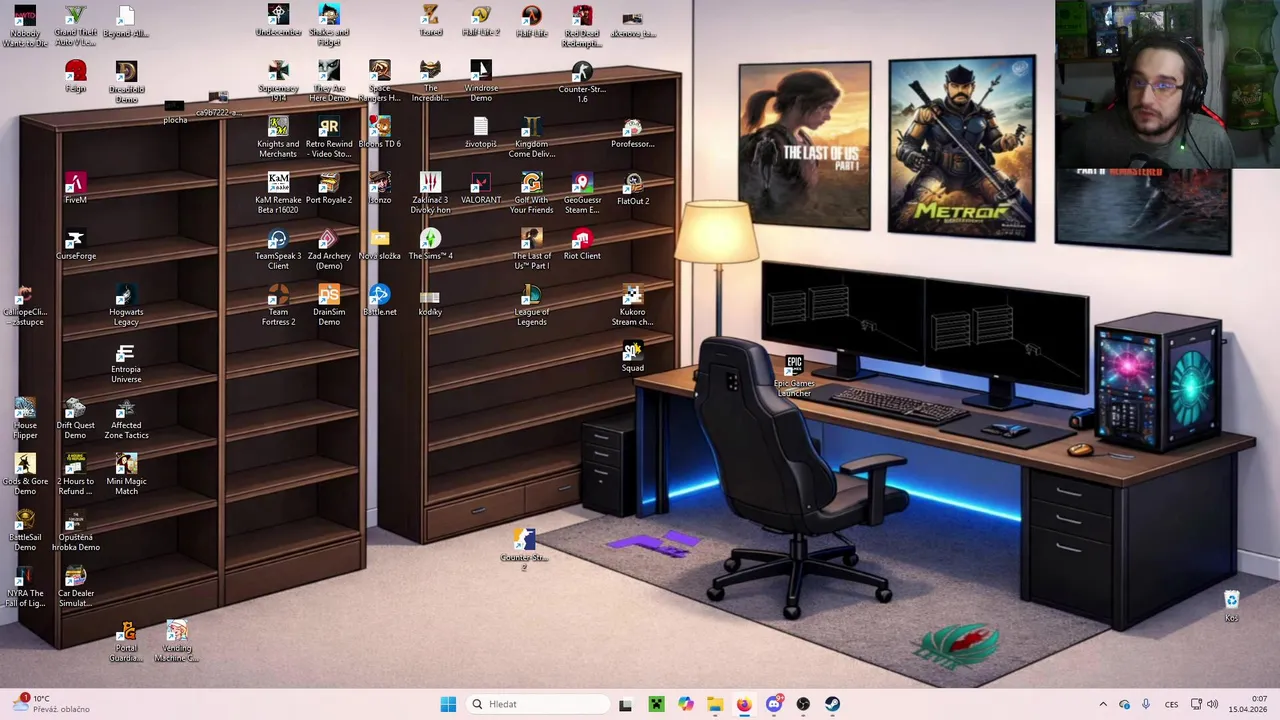Open the network tray icon

point(1196,704)
